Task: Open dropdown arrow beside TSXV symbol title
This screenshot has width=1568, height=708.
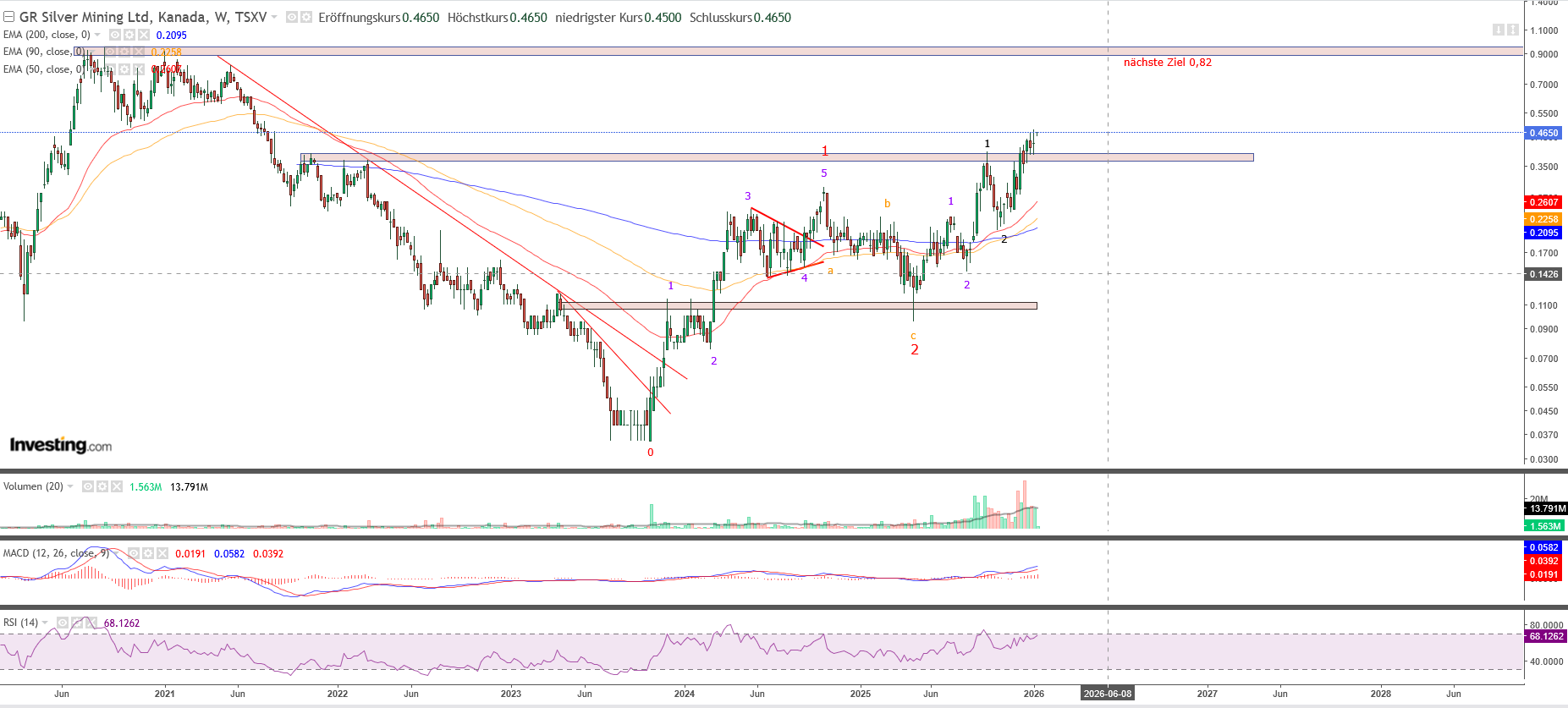Action: tap(274, 17)
